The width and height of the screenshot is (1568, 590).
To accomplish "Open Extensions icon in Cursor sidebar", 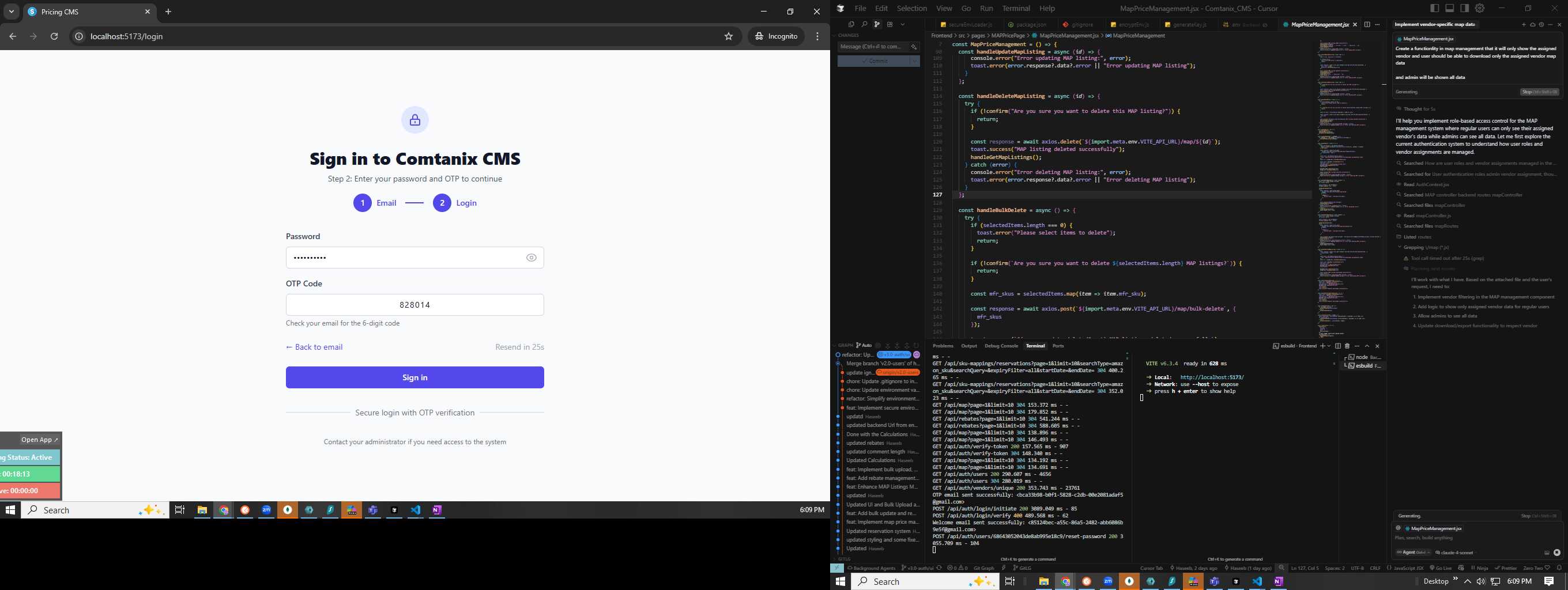I will click(890, 24).
